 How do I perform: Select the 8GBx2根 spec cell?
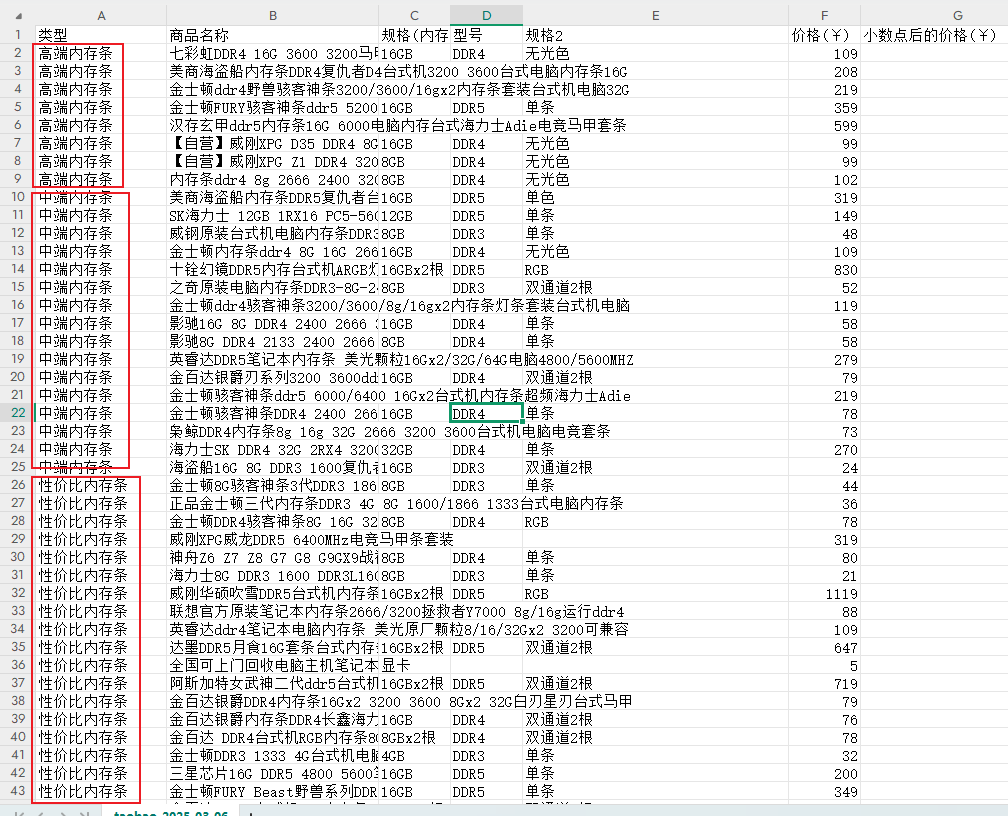point(415,738)
